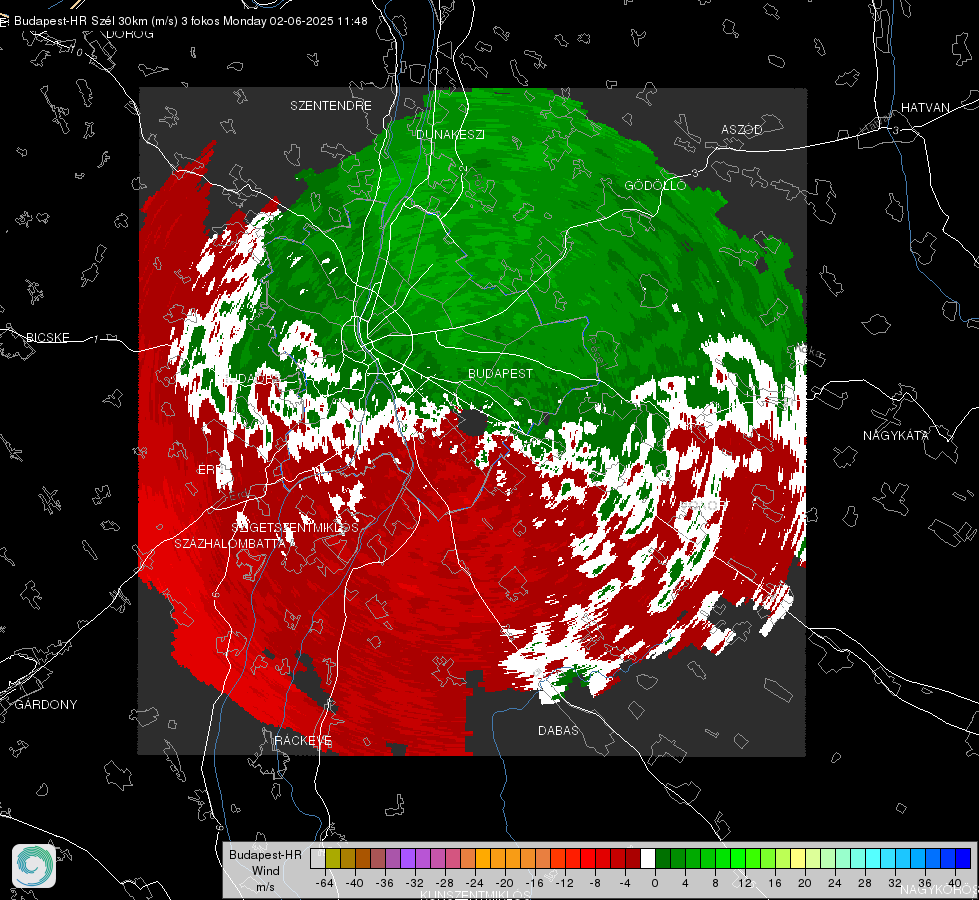Click the BICSKE label
979x900 pixels.
47,338
